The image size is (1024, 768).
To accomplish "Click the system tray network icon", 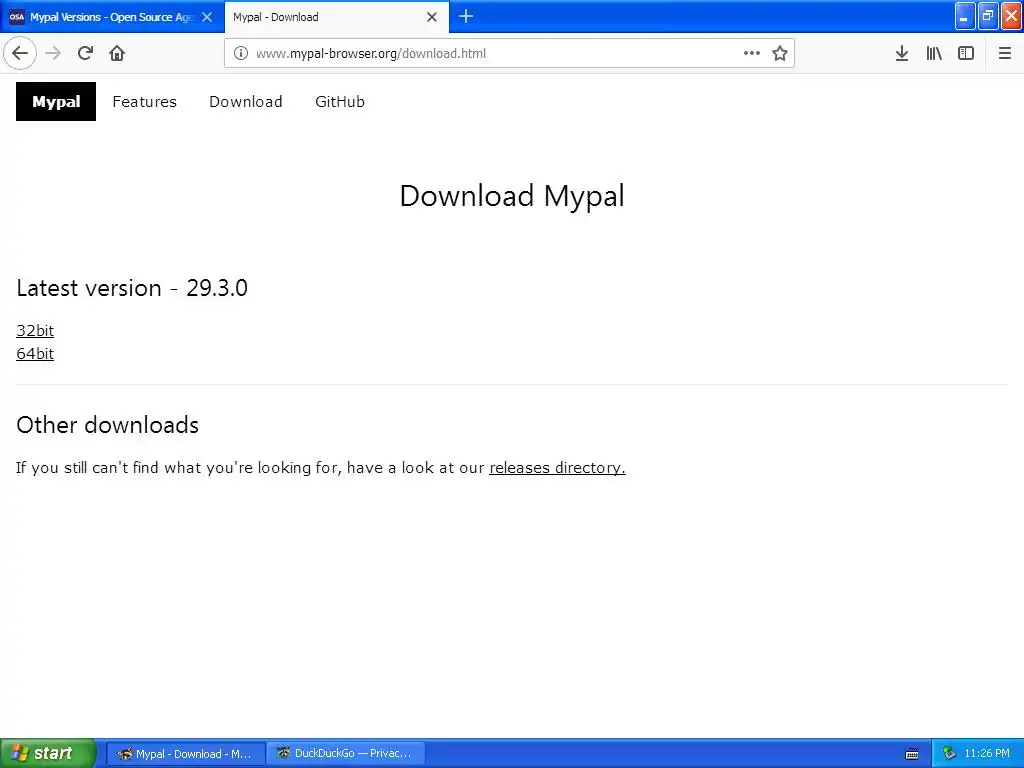I will coord(950,754).
